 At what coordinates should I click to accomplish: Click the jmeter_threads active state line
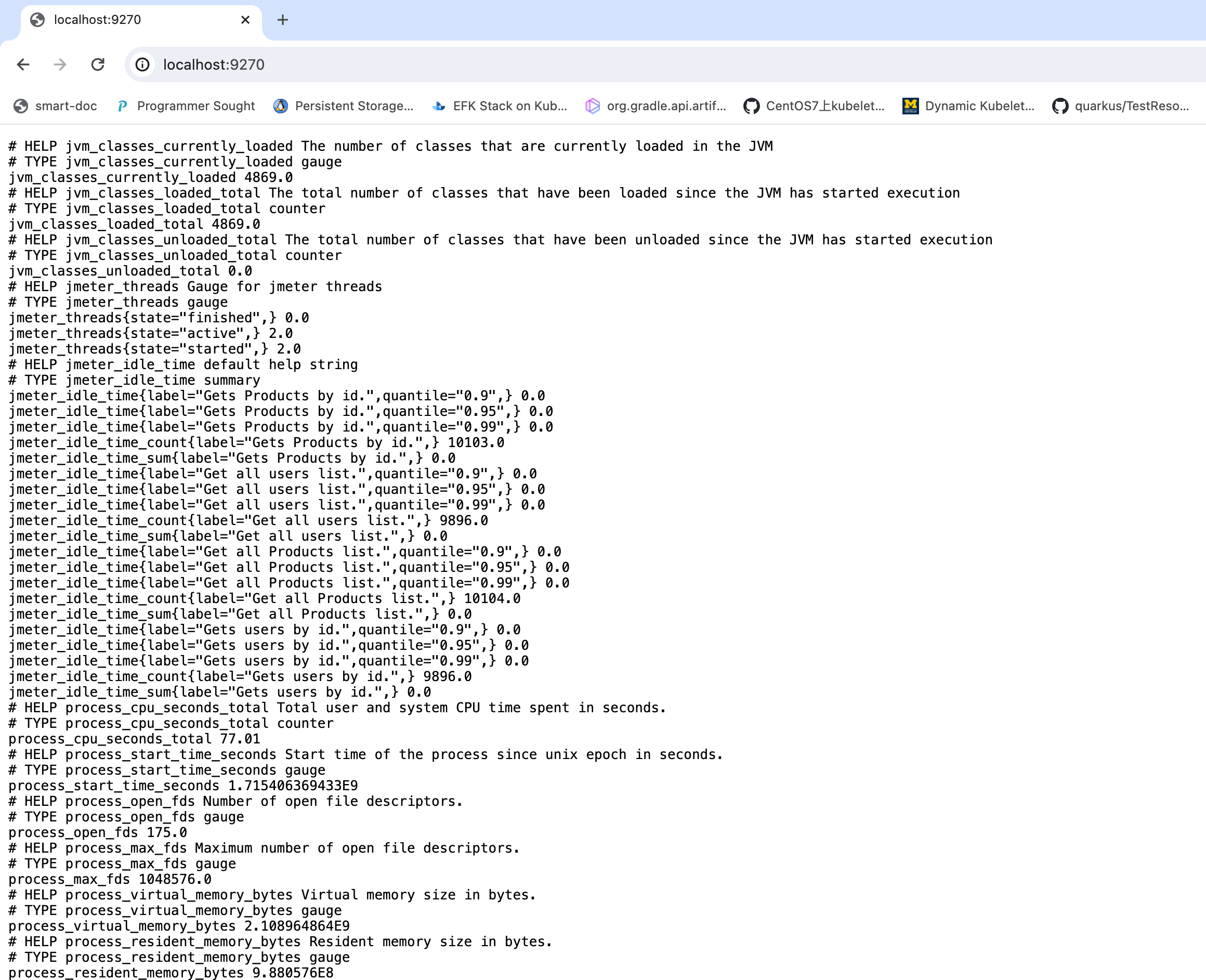151,333
